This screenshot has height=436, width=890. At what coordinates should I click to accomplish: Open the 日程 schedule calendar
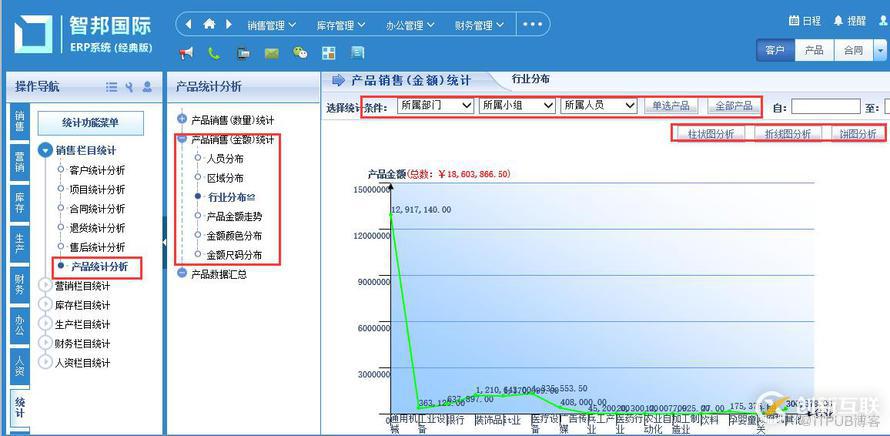(805, 21)
